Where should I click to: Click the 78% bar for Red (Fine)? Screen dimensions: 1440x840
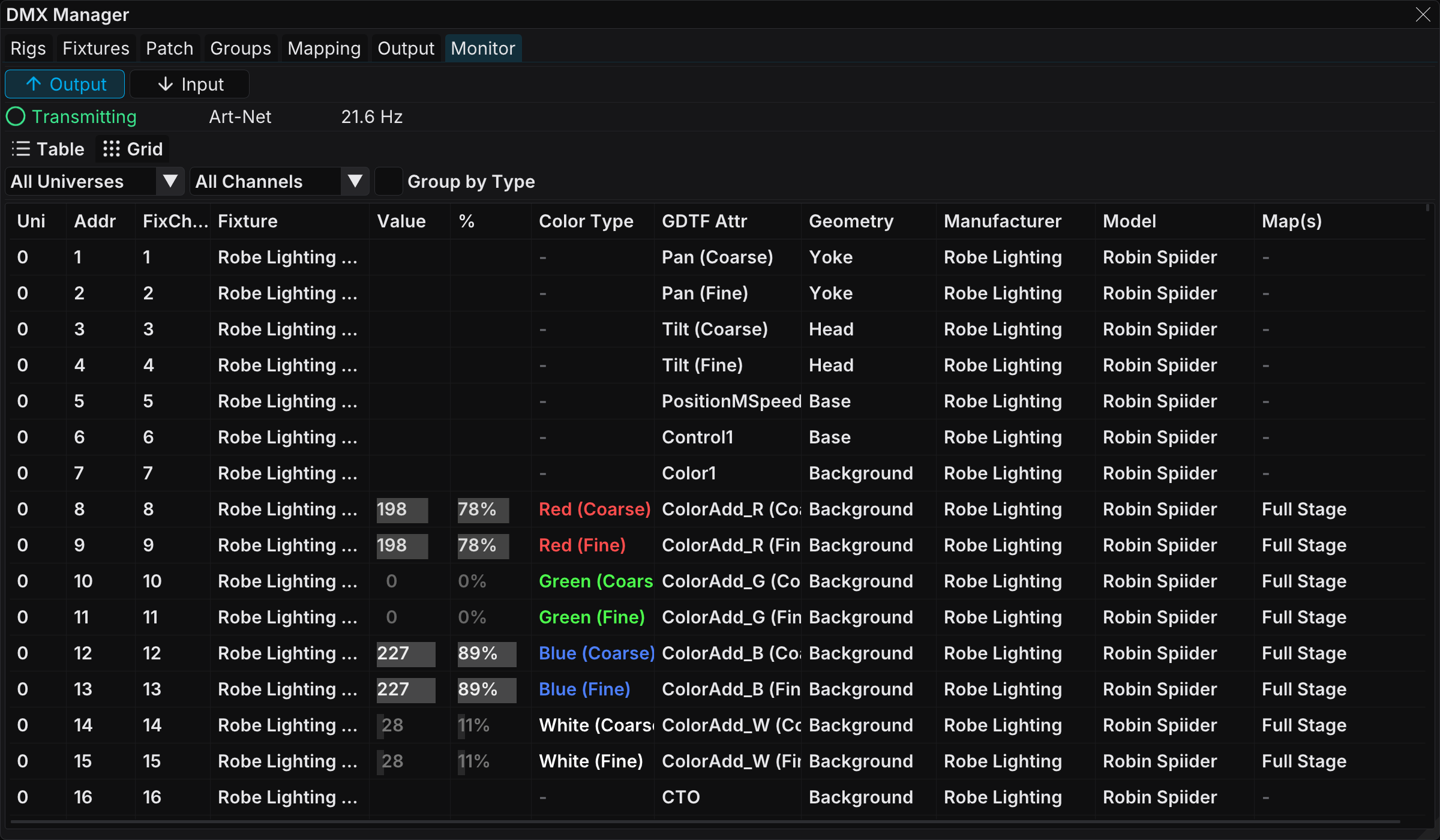pos(484,545)
